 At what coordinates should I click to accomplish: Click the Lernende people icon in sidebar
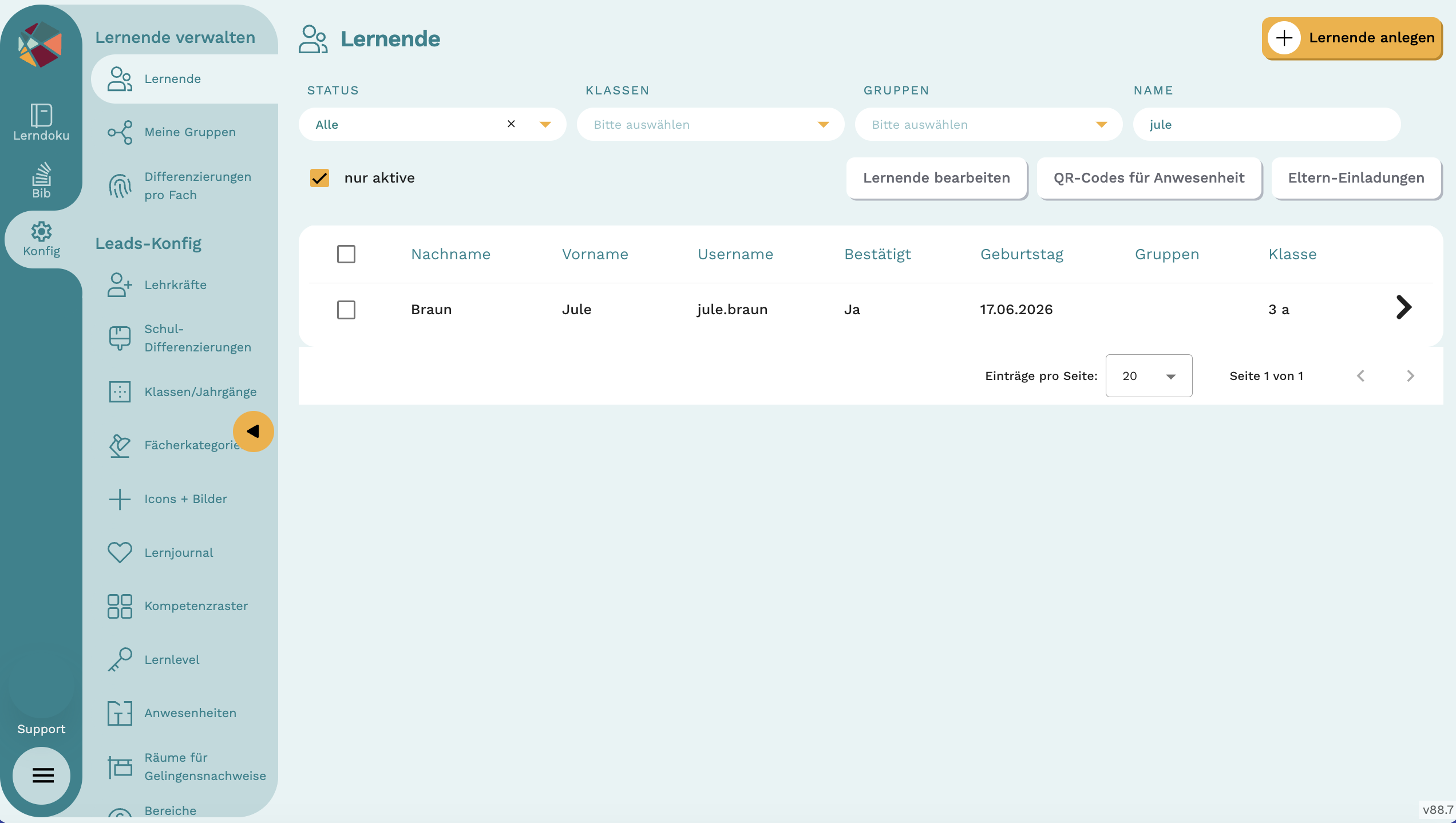(x=120, y=79)
